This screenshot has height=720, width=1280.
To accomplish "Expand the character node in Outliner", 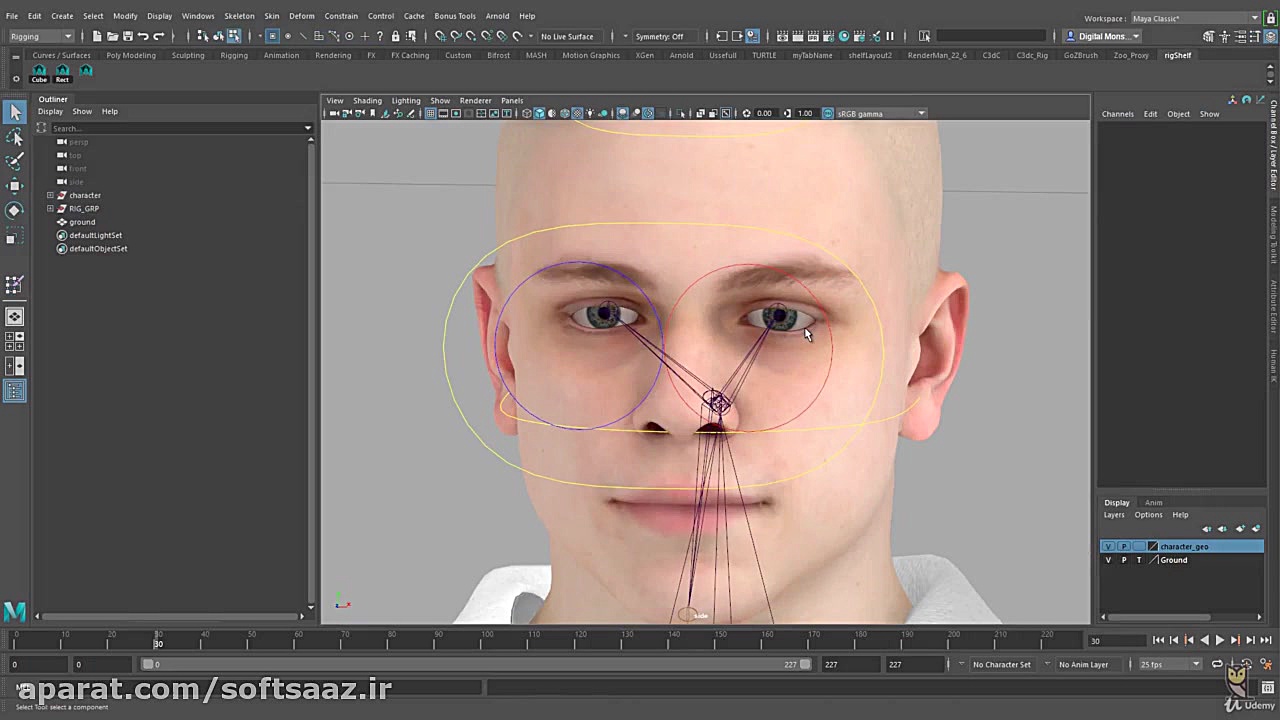I will point(50,195).
